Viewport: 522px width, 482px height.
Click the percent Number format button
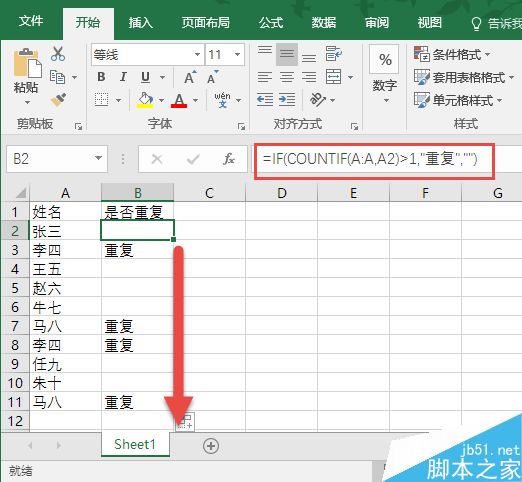tap(384, 59)
